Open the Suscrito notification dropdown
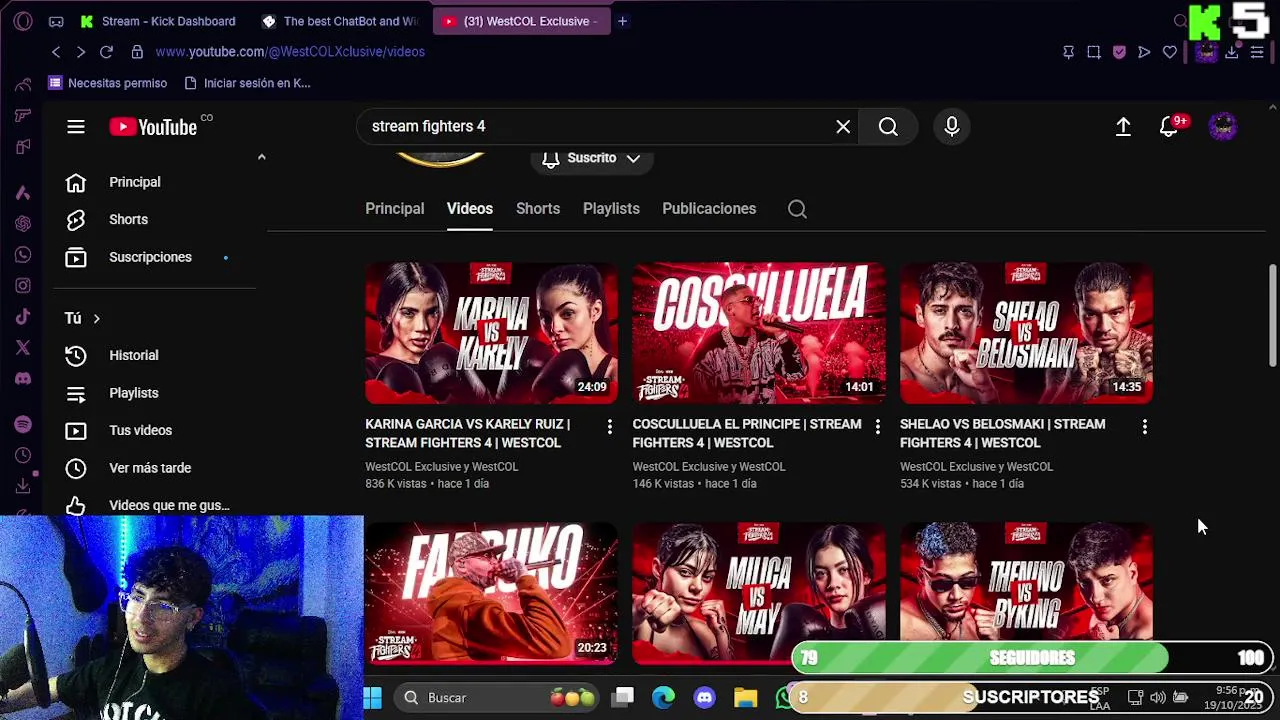The image size is (1280, 720). (x=591, y=158)
